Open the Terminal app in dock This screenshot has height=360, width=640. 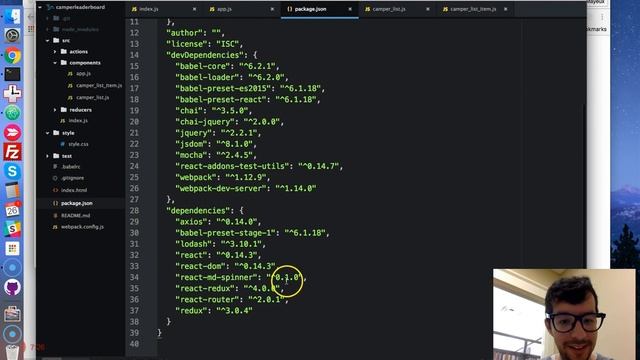(x=12, y=74)
